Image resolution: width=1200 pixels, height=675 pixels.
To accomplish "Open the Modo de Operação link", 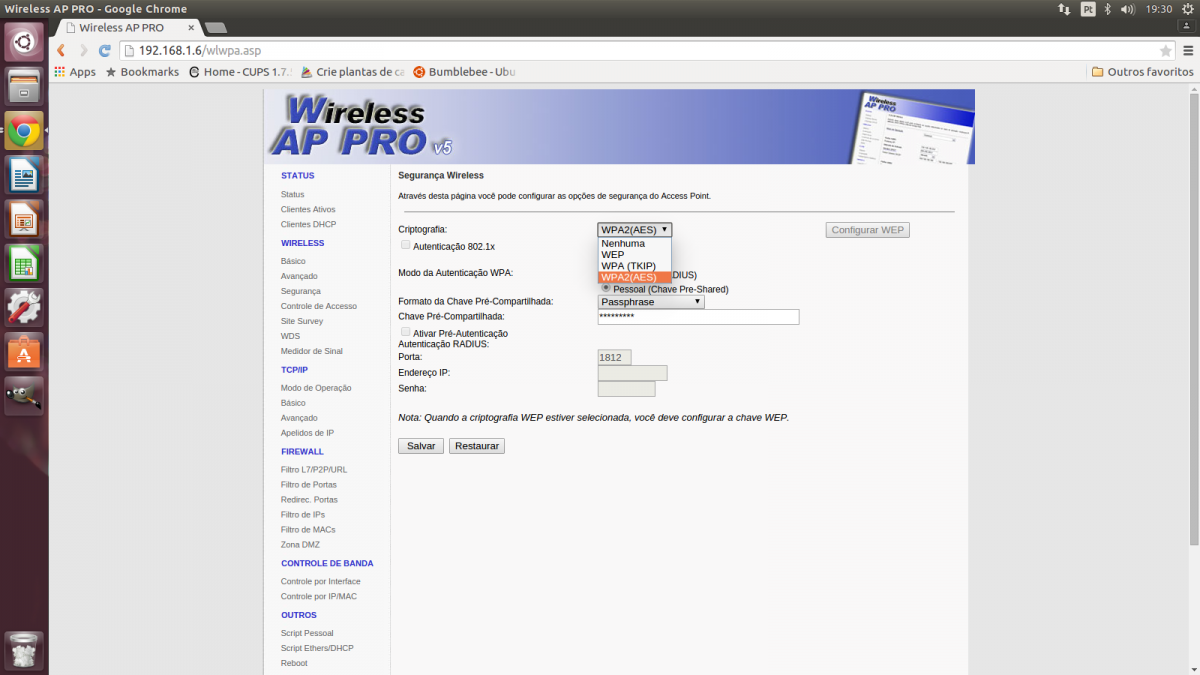I will pos(316,388).
